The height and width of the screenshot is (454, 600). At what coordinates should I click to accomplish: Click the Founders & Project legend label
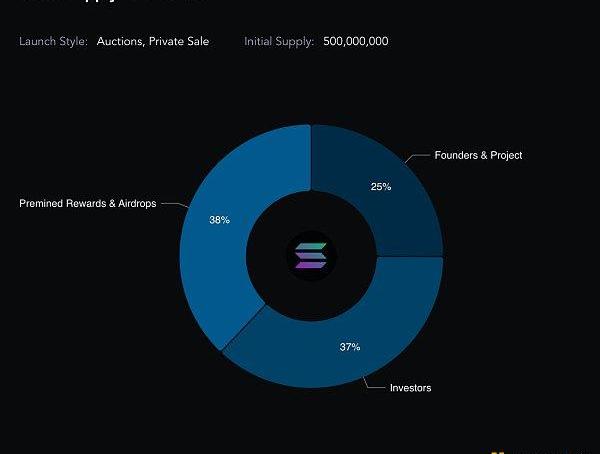(x=478, y=156)
